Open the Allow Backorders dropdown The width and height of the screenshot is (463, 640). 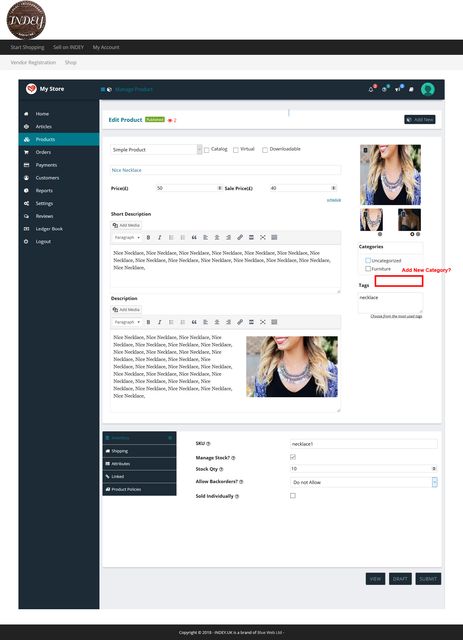point(363,482)
